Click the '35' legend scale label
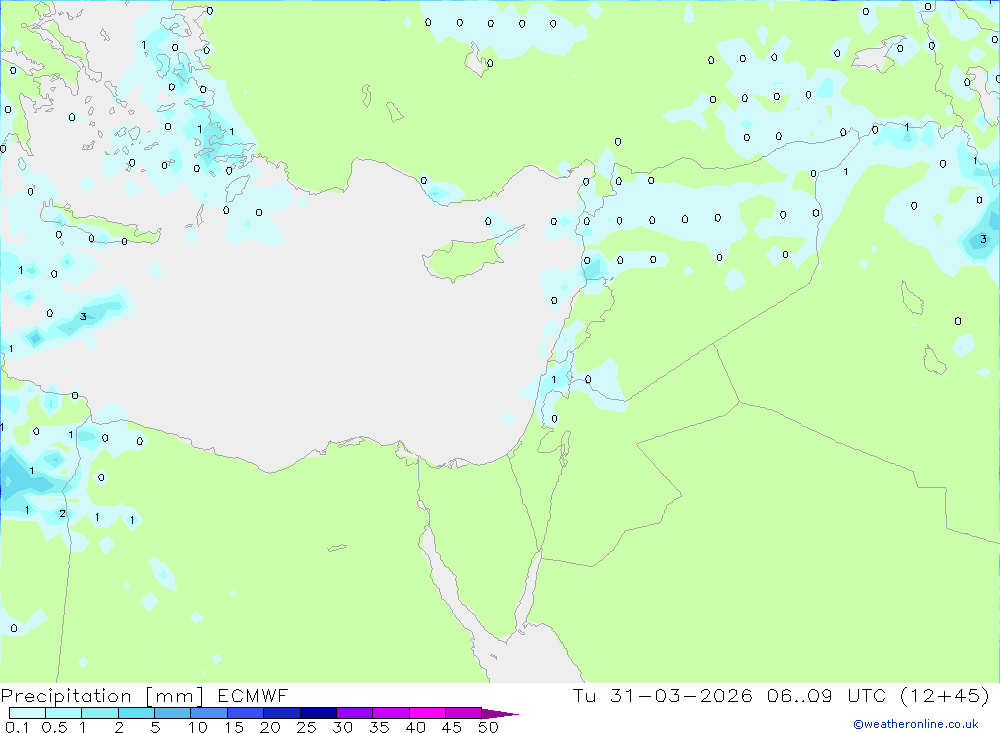1000x733 pixels. click(x=379, y=727)
